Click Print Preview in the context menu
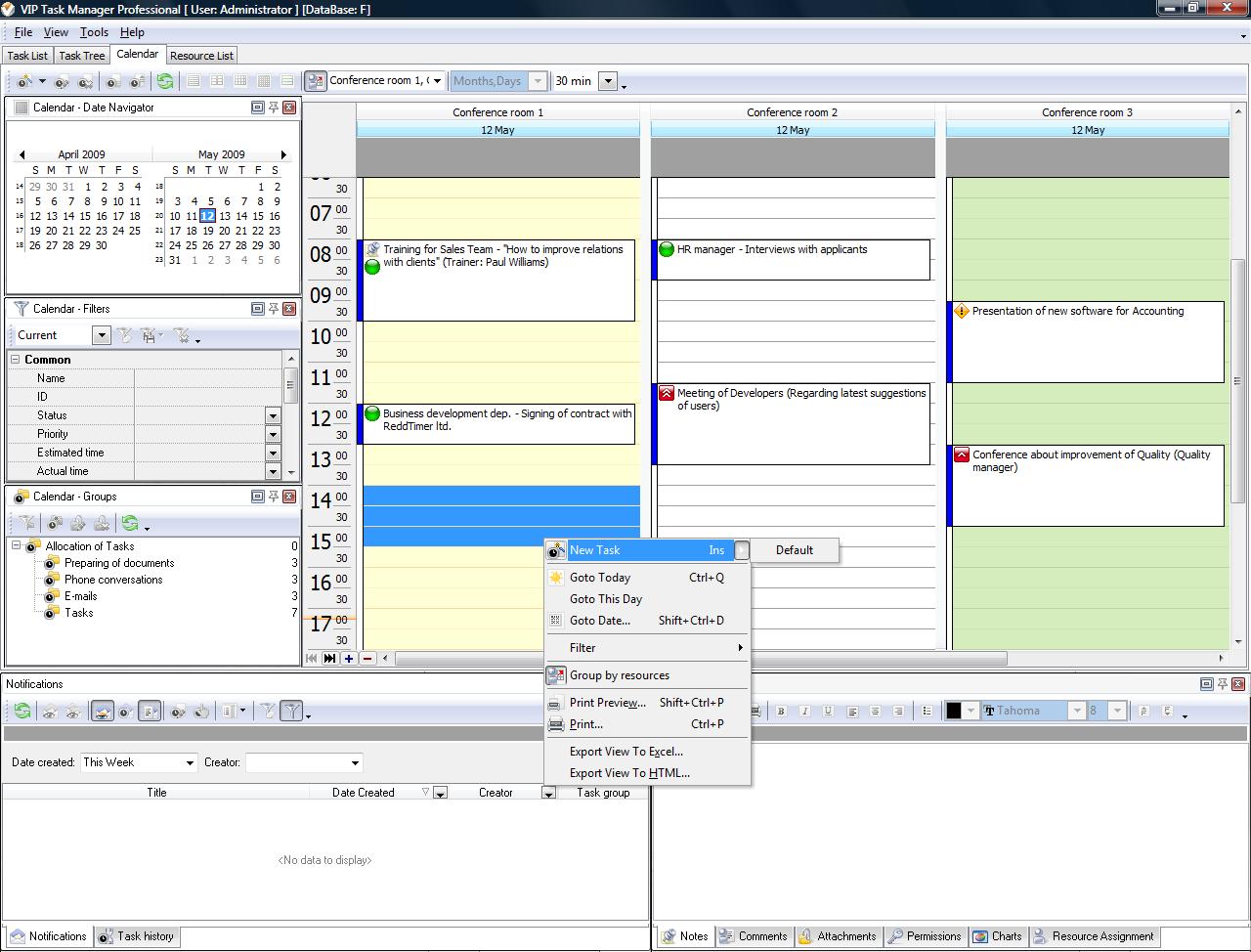This screenshot has width=1251, height=952. [606, 703]
